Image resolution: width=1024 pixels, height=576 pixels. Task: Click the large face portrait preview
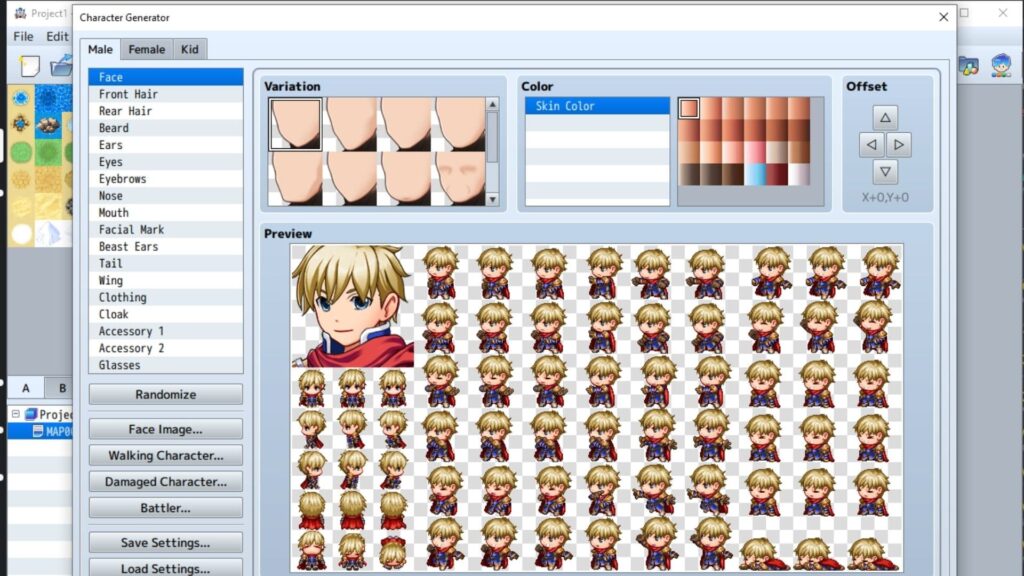pyautogui.click(x=353, y=306)
